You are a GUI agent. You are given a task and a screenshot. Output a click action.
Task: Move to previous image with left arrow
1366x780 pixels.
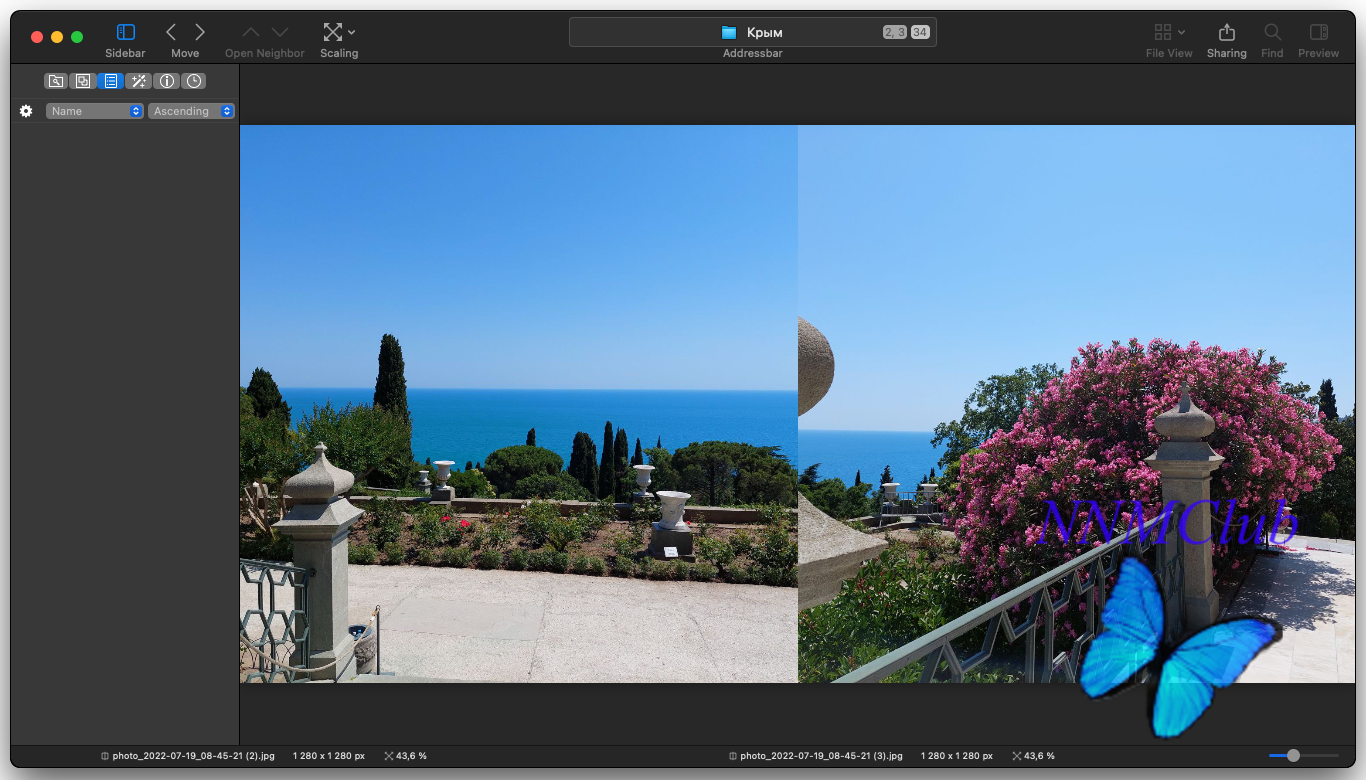tap(171, 32)
